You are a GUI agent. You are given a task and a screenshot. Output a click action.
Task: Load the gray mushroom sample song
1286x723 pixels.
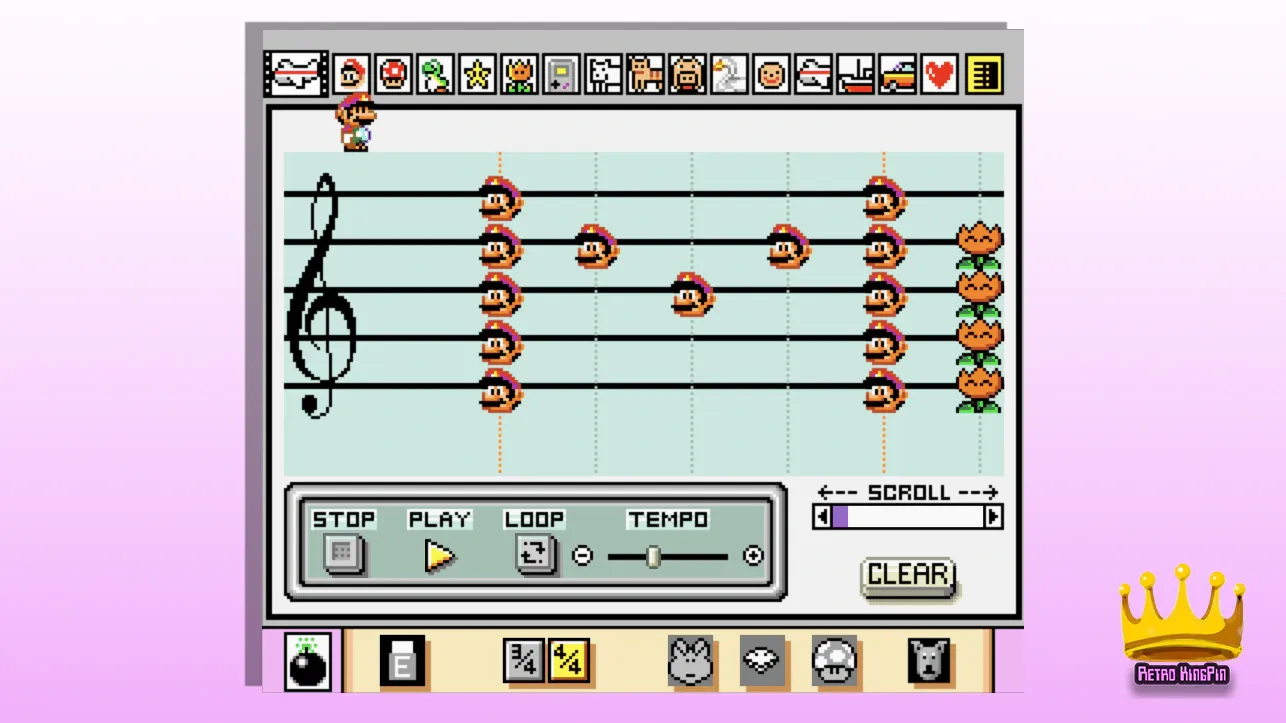tap(834, 661)
